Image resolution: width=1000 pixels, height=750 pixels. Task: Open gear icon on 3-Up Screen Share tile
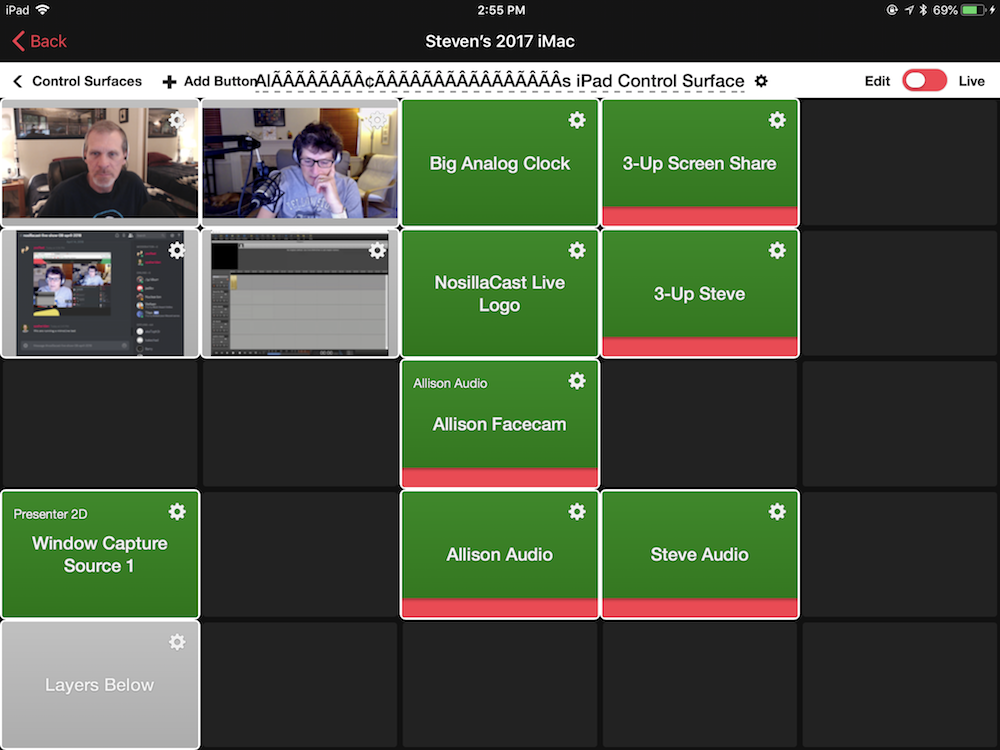coord(777,120)
